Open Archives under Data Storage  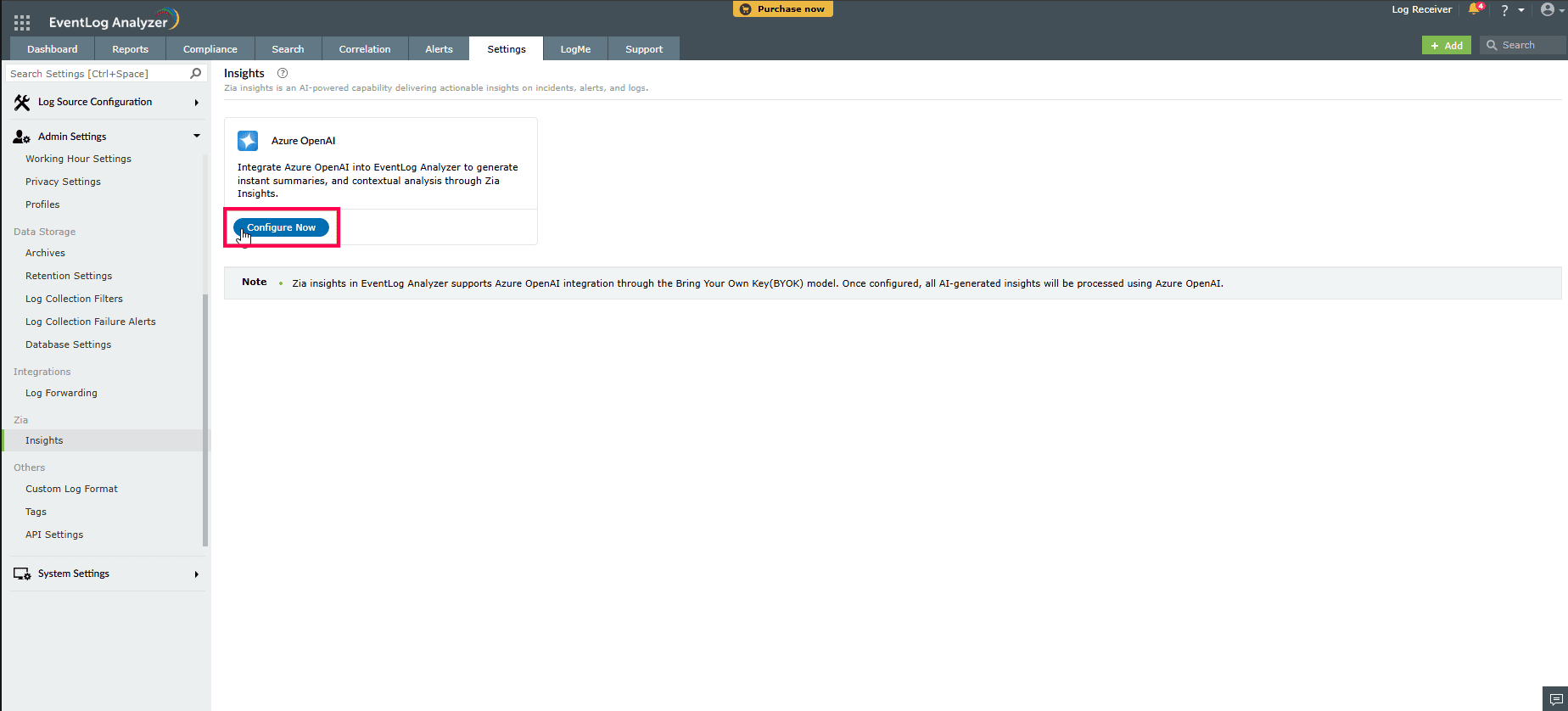[x=45, y=253]
